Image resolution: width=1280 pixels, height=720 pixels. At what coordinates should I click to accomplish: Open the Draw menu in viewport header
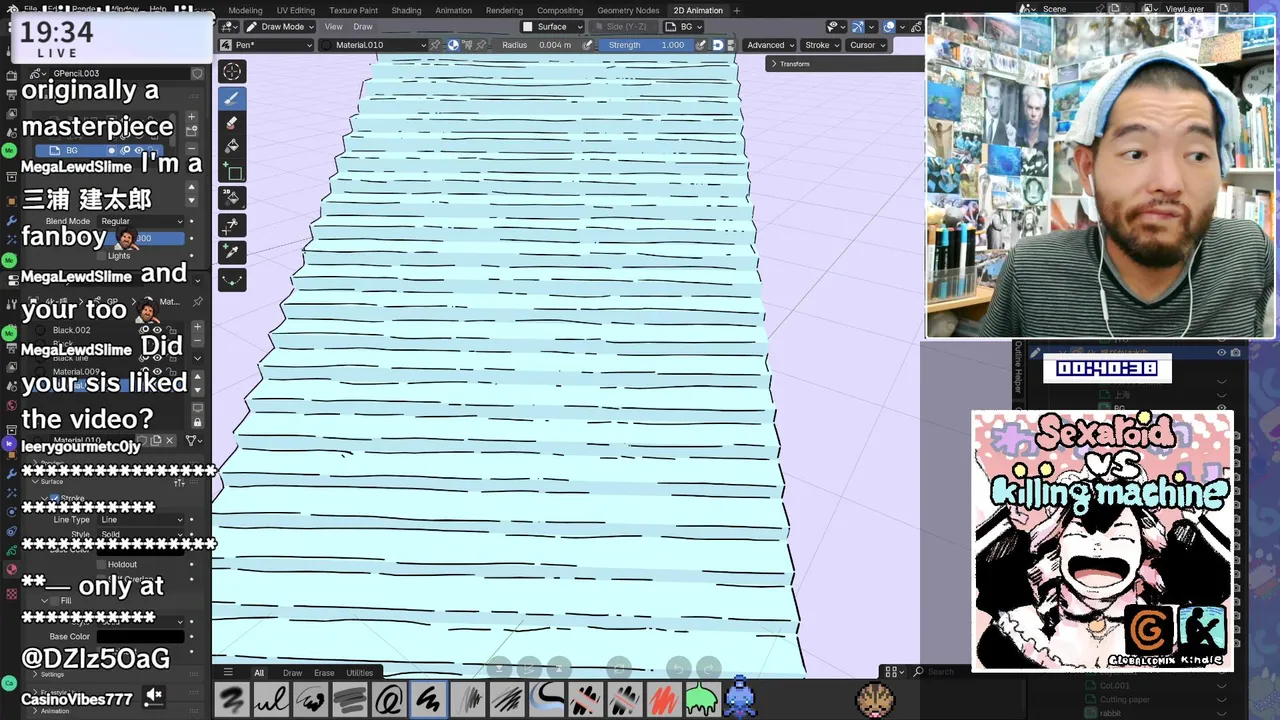(363, 27)
